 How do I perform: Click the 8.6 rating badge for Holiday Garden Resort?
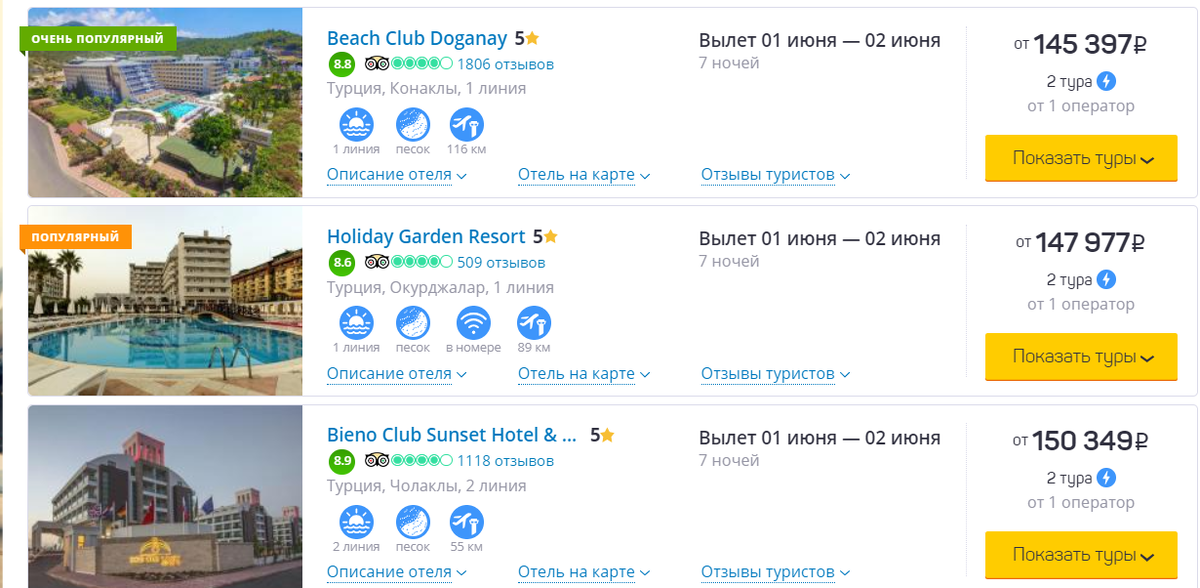pyautogui.click(x=342, y=263)
